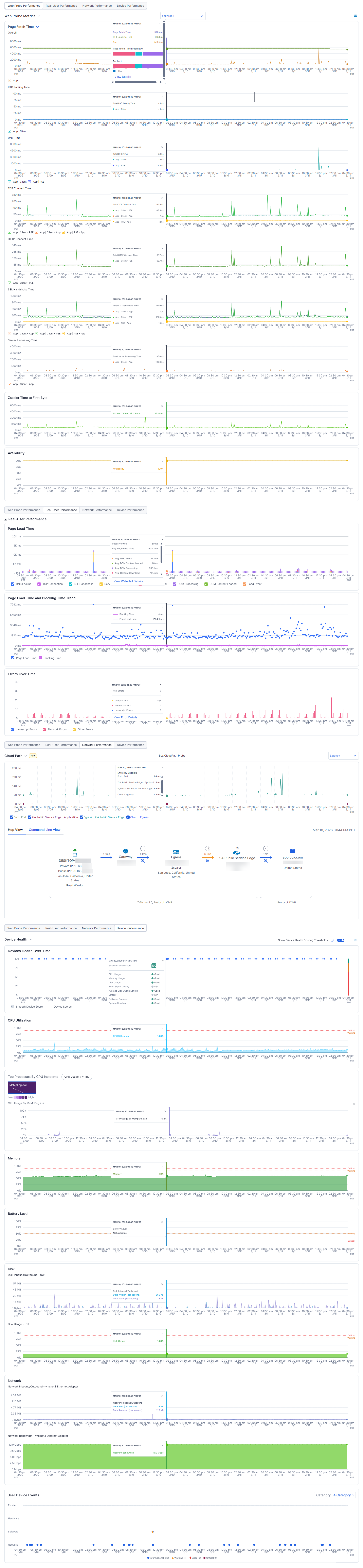This screenshot has height=1568, width=363.
Task: Click the magnifier under hop count 1
Action: pyautogui.click(x=143, y=861)
